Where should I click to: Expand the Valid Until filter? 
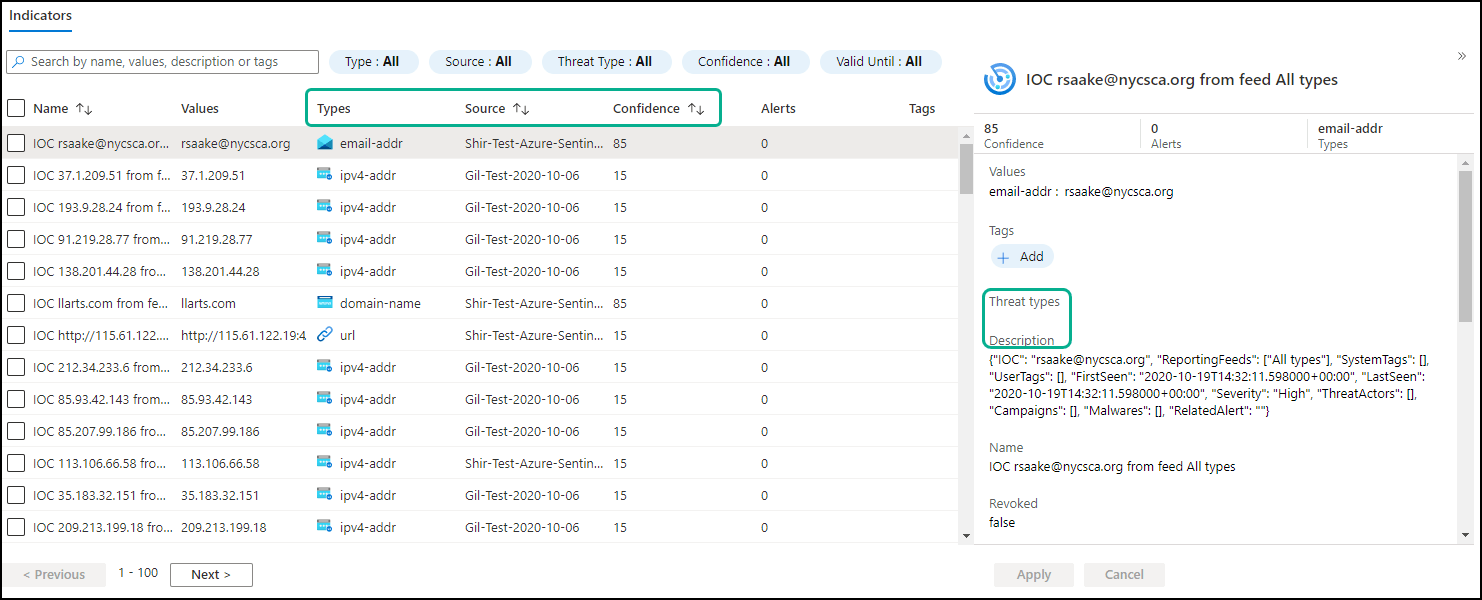[880, 62]
